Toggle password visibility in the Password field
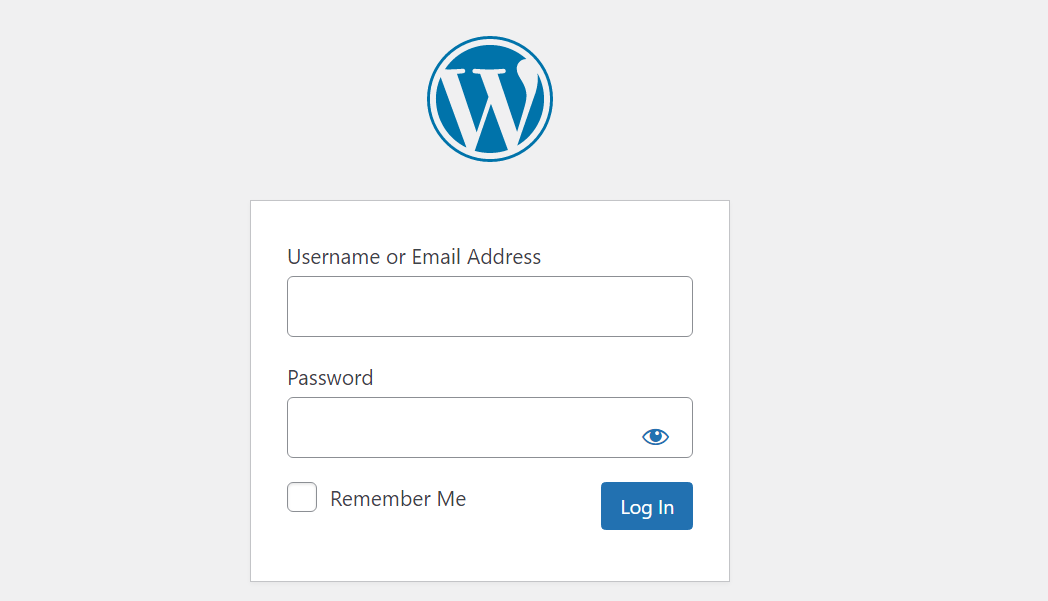Screen dimensions: 1048x601 tap(655, 434)
